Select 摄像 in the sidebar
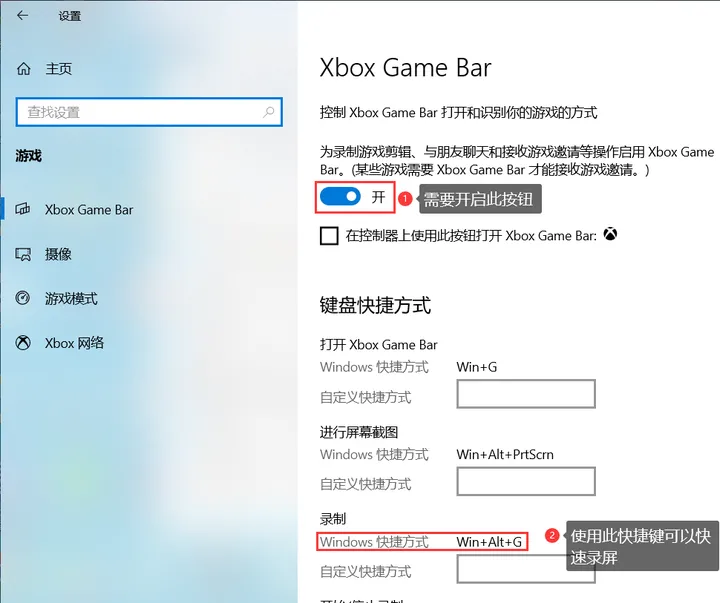This screenshot has width=720, height=603. (58, 254)
